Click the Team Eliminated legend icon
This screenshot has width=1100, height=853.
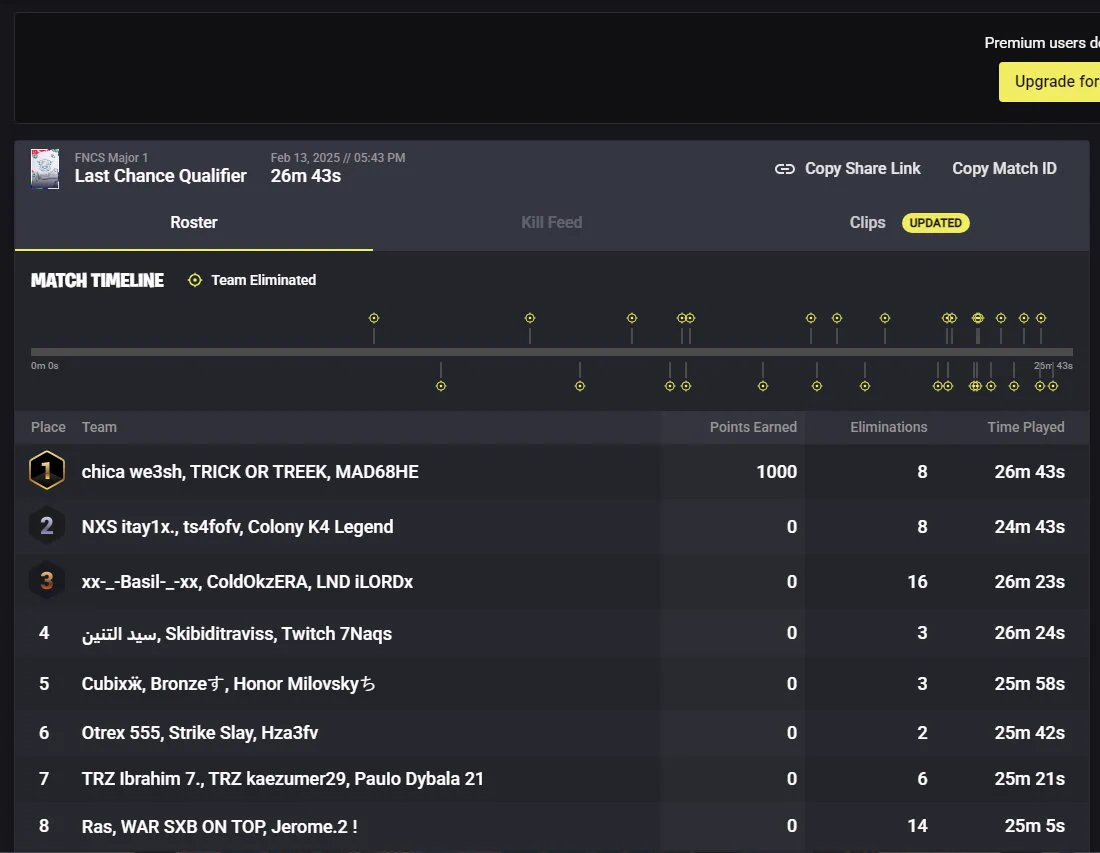point(195,280)
